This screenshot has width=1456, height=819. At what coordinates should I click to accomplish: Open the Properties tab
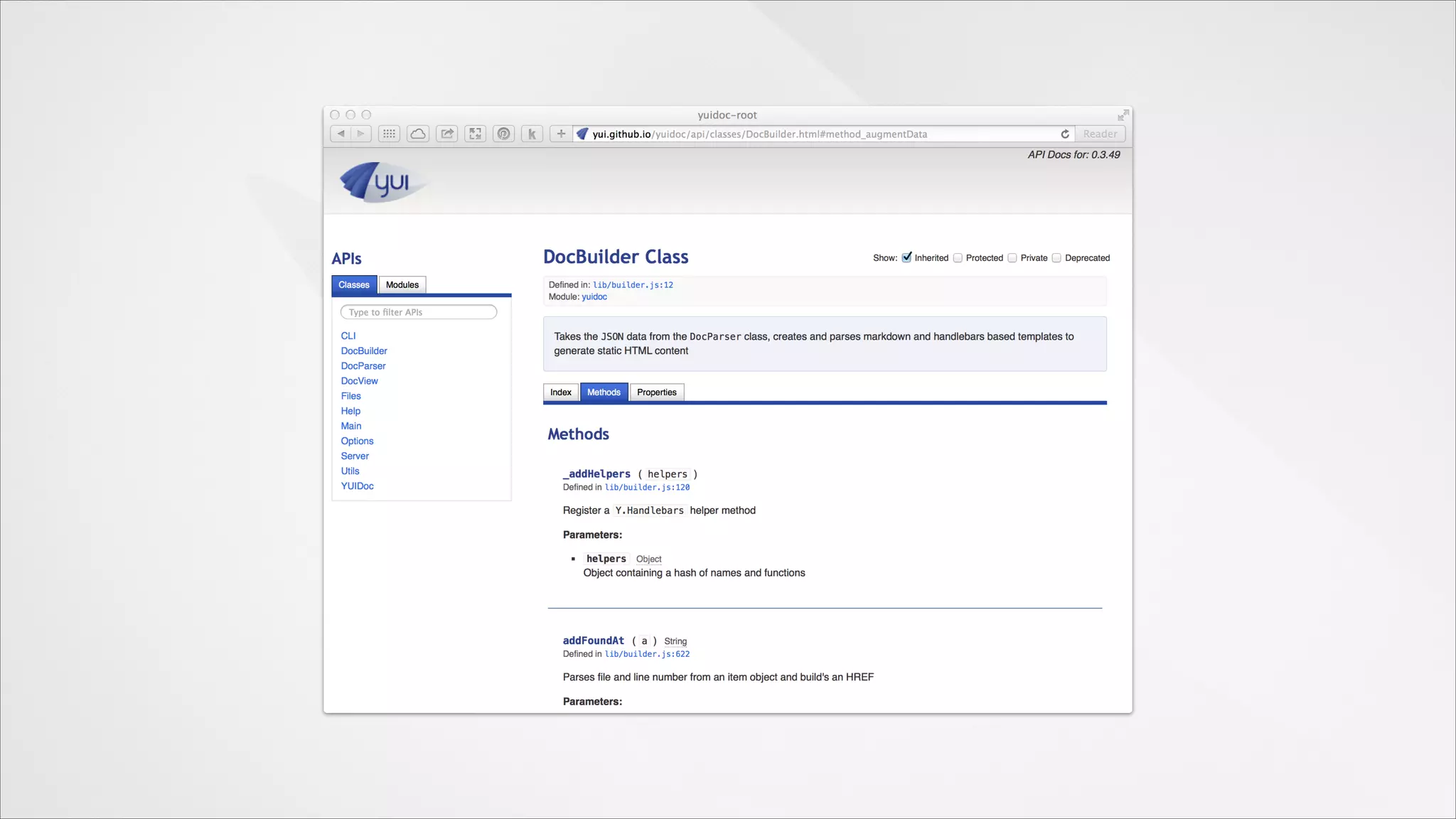[x=656, y=392]
